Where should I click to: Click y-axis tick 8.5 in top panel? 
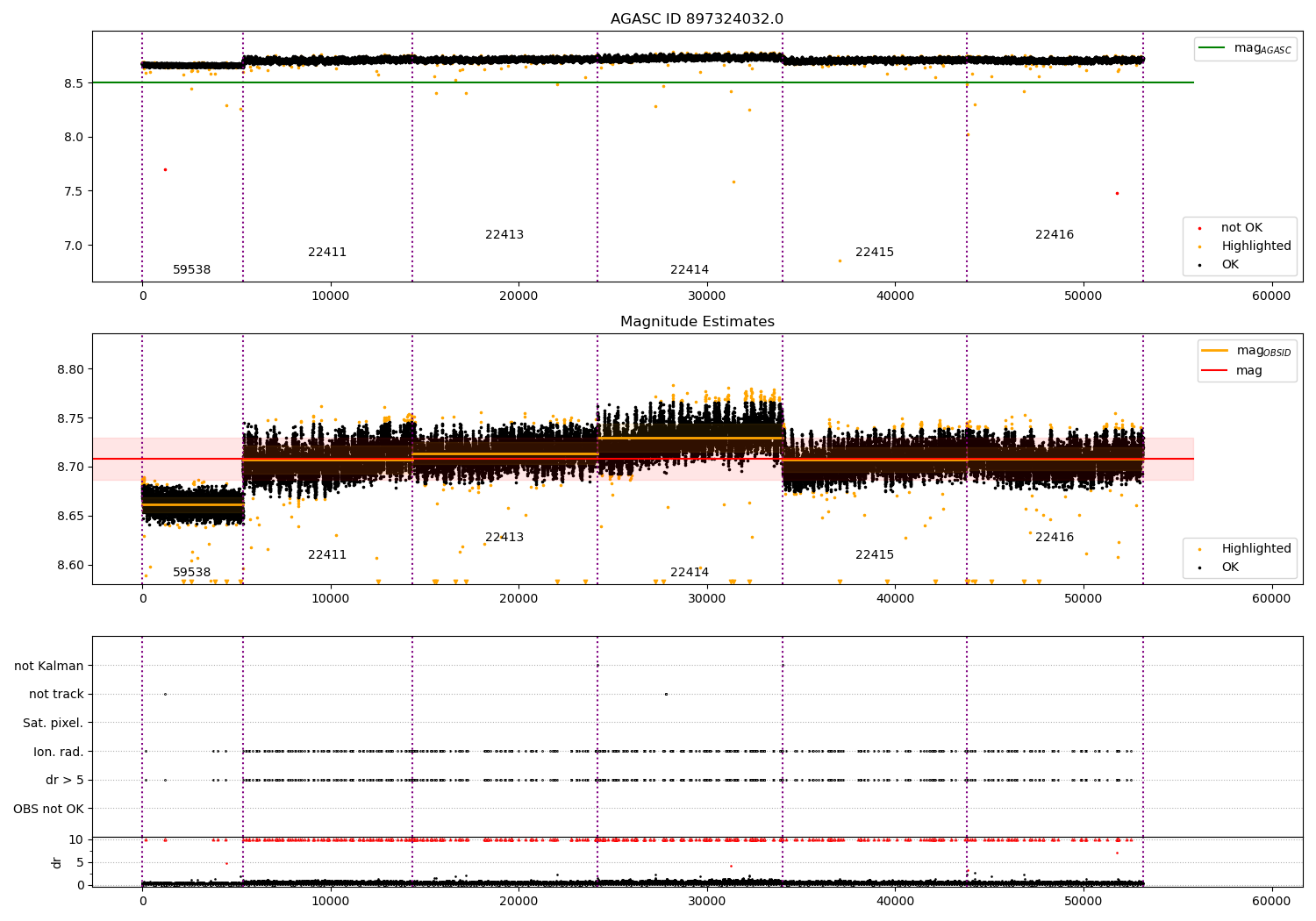pyautogui.click(x=74, y=83)
